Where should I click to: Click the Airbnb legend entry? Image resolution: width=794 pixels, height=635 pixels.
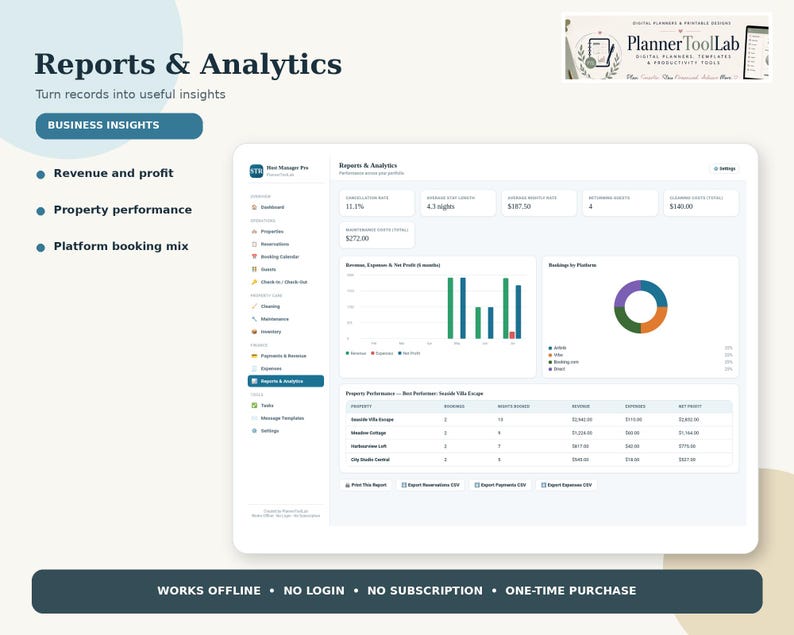[558, 348]
